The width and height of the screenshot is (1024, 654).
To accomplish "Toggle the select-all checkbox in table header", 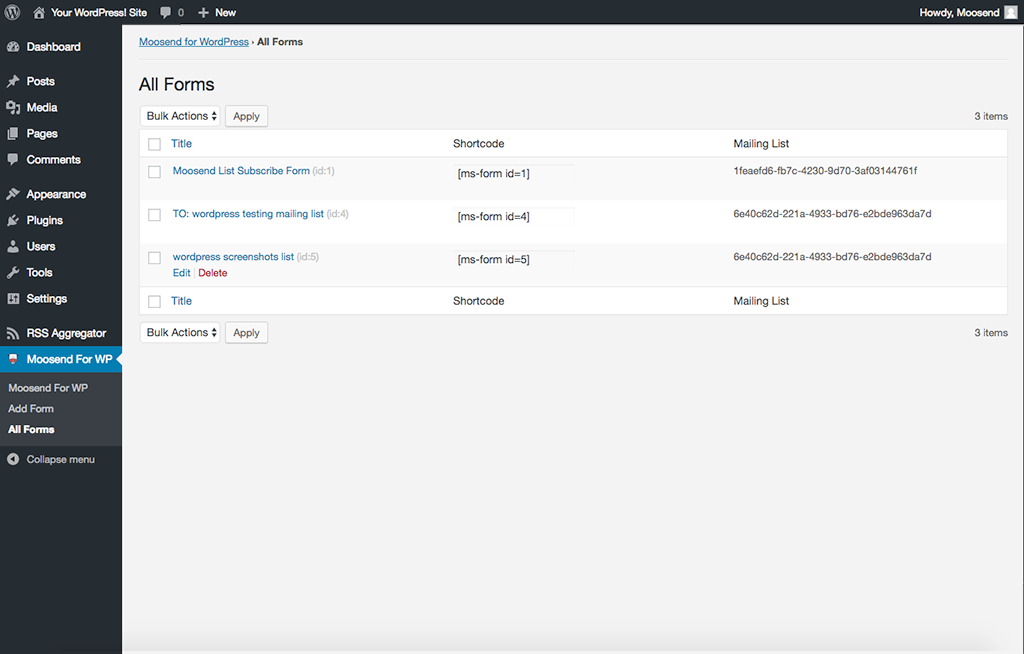I will (154, 144).
